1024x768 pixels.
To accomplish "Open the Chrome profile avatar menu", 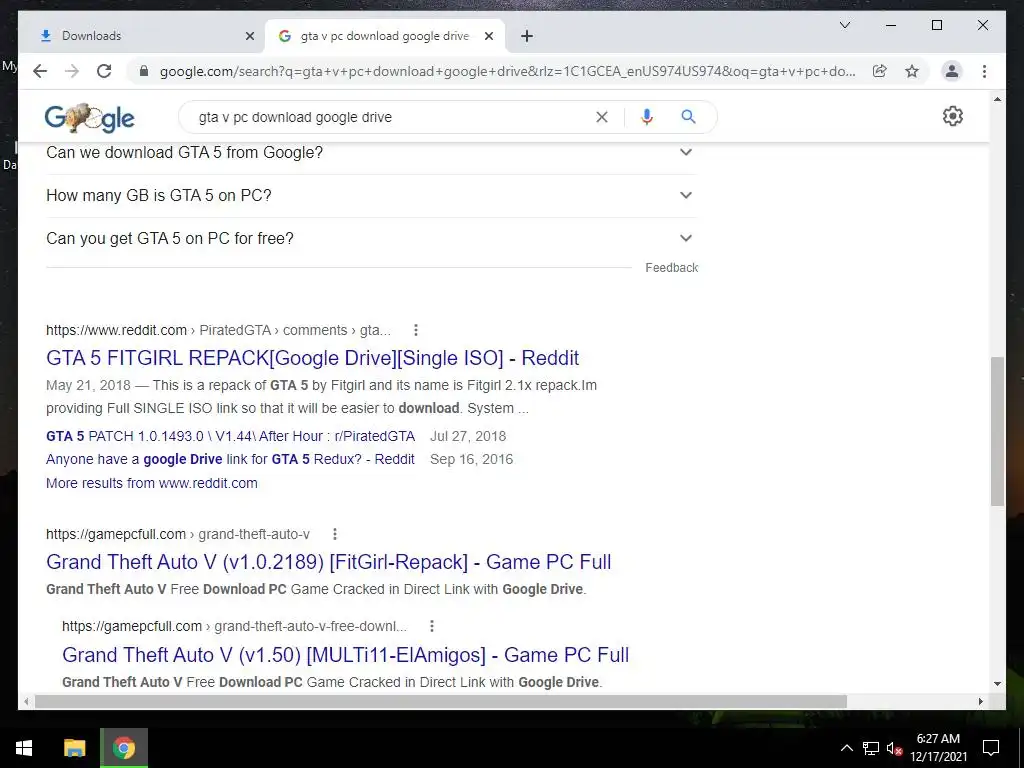I will (x=952, y=71).
